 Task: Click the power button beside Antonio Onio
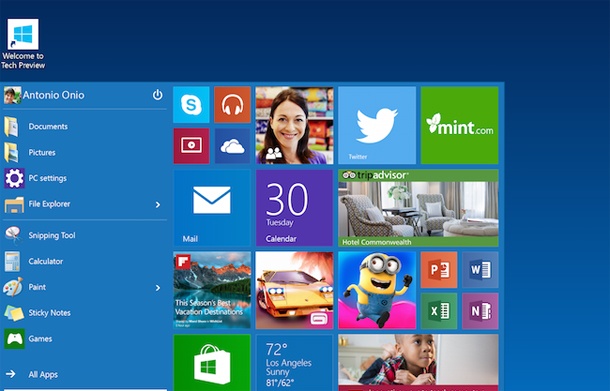click(158, 95)
